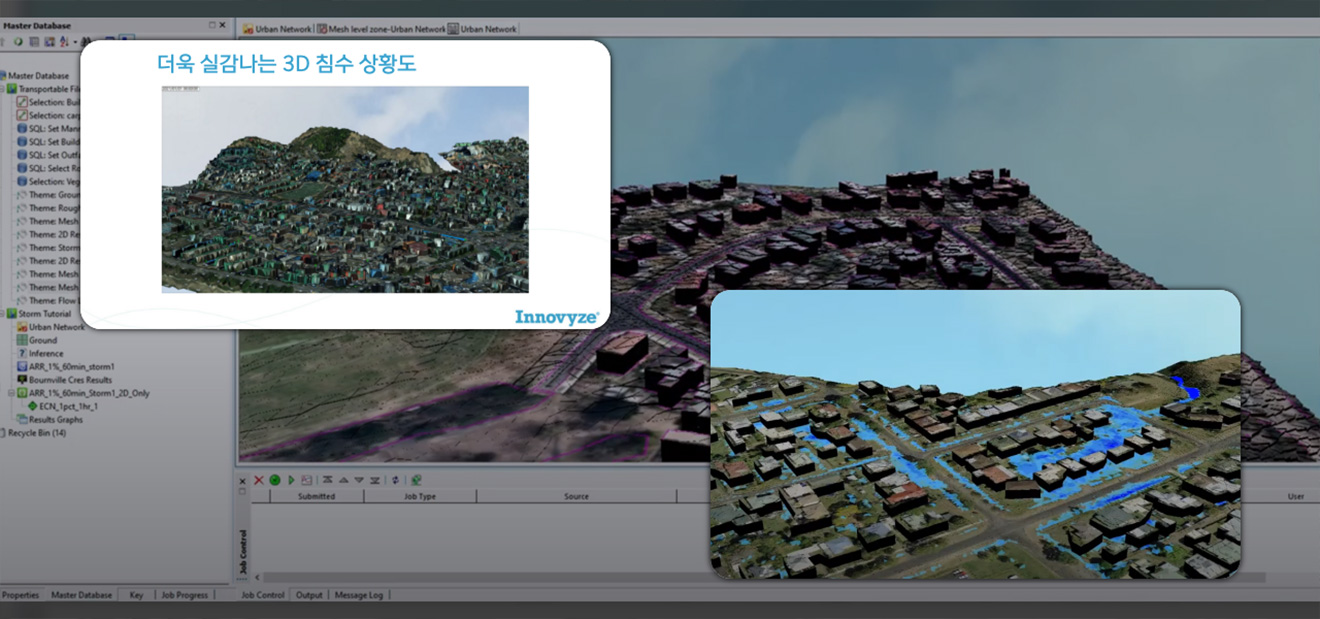Select Bournville Cres Results item
1320x619 pixels.
pyautogui.click(x=64, y=380)
